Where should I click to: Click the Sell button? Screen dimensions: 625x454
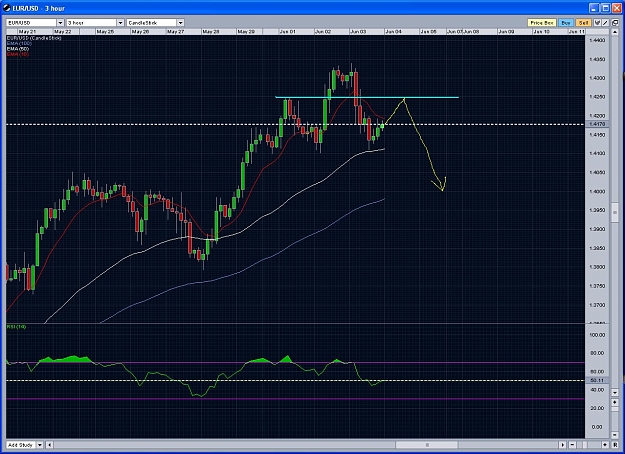coord(584,23)
